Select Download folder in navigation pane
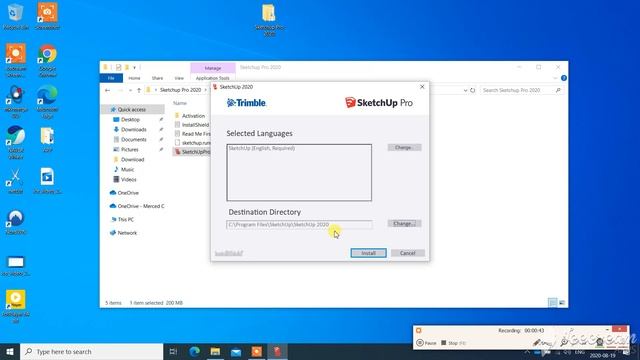This screenshot has height=360, width=640. (132, 160)
